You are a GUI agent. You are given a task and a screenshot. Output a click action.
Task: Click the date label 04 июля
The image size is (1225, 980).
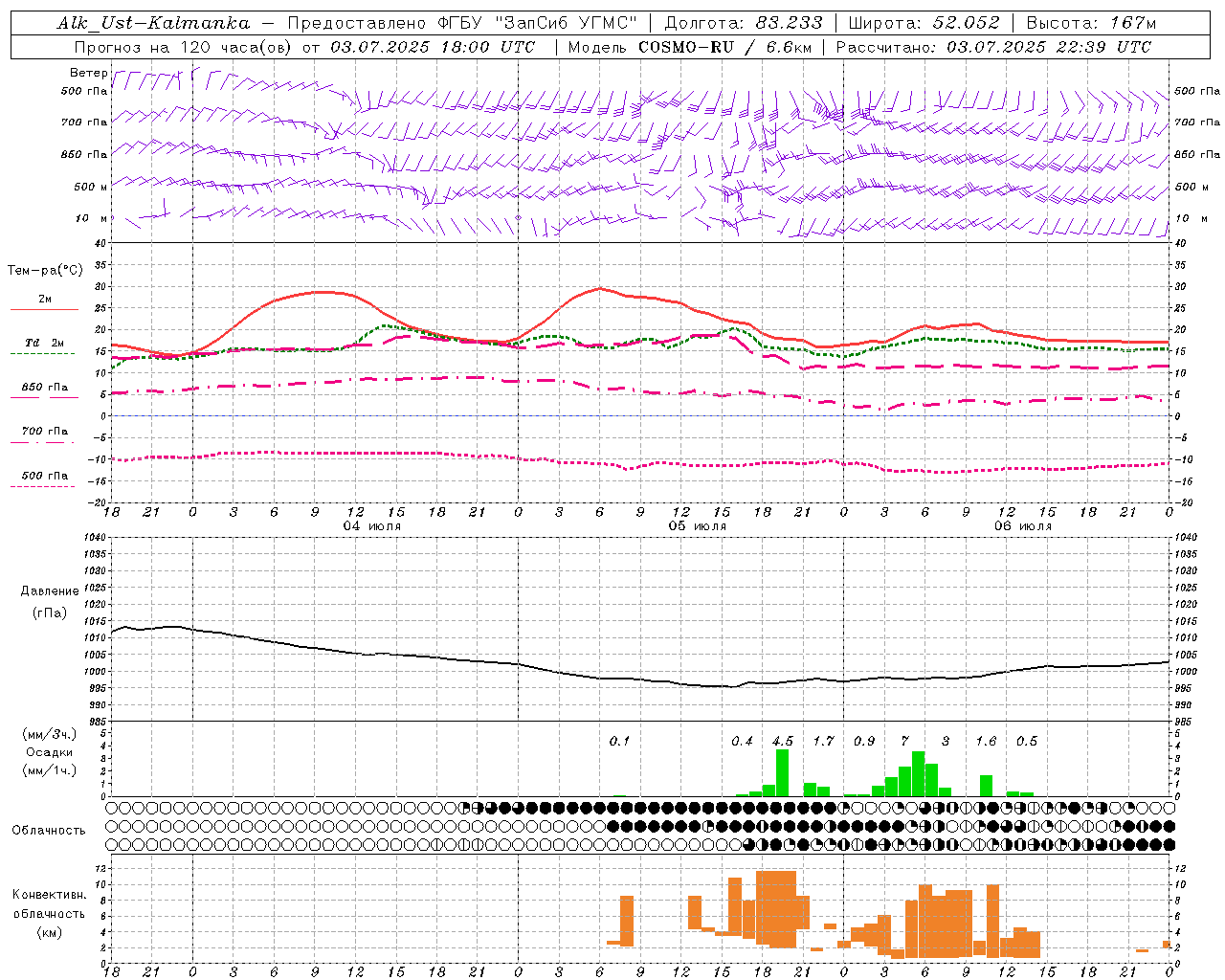[372, 526]
